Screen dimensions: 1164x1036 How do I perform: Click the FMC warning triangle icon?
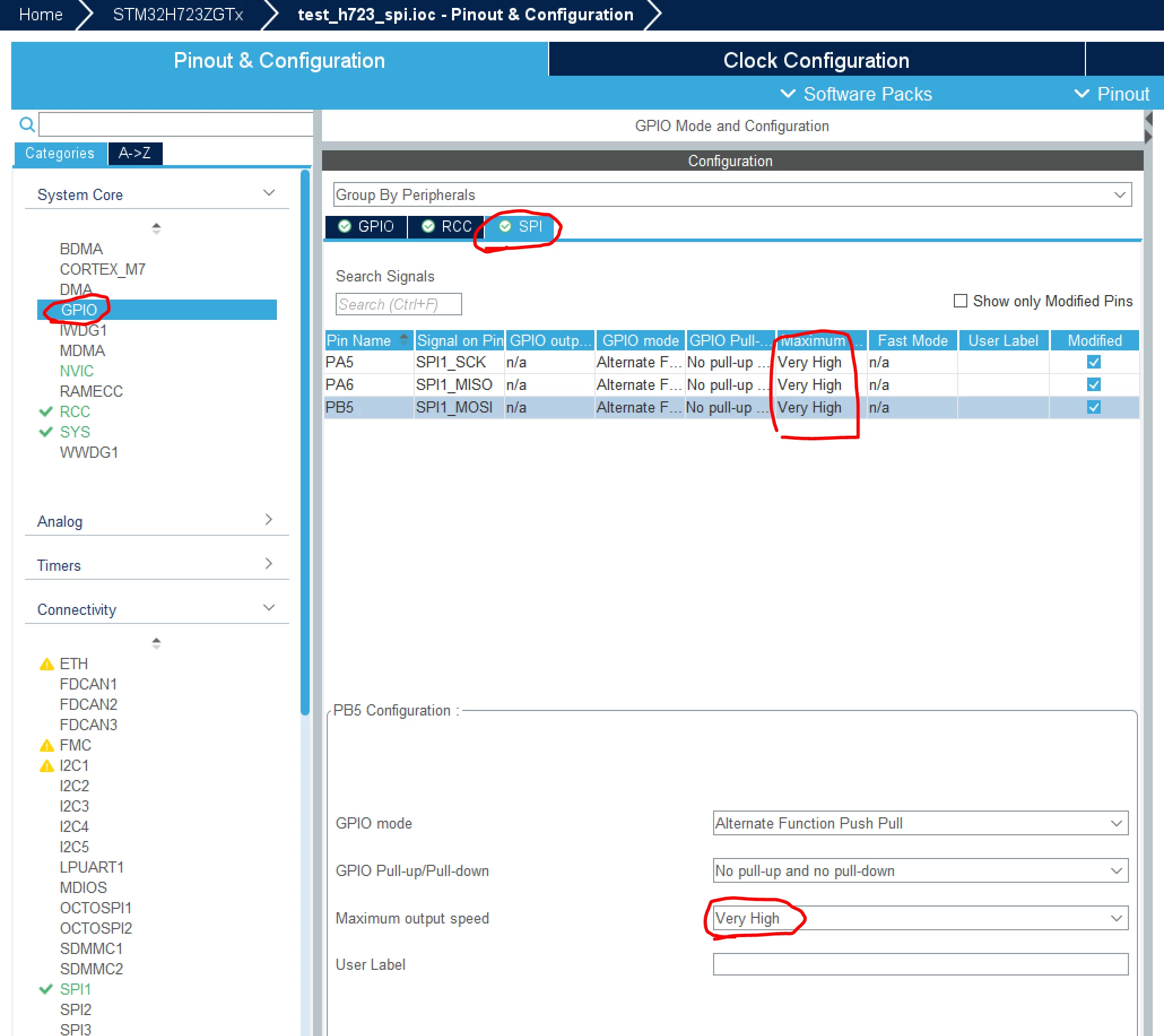pyautogui.click(x=46, y=745)
